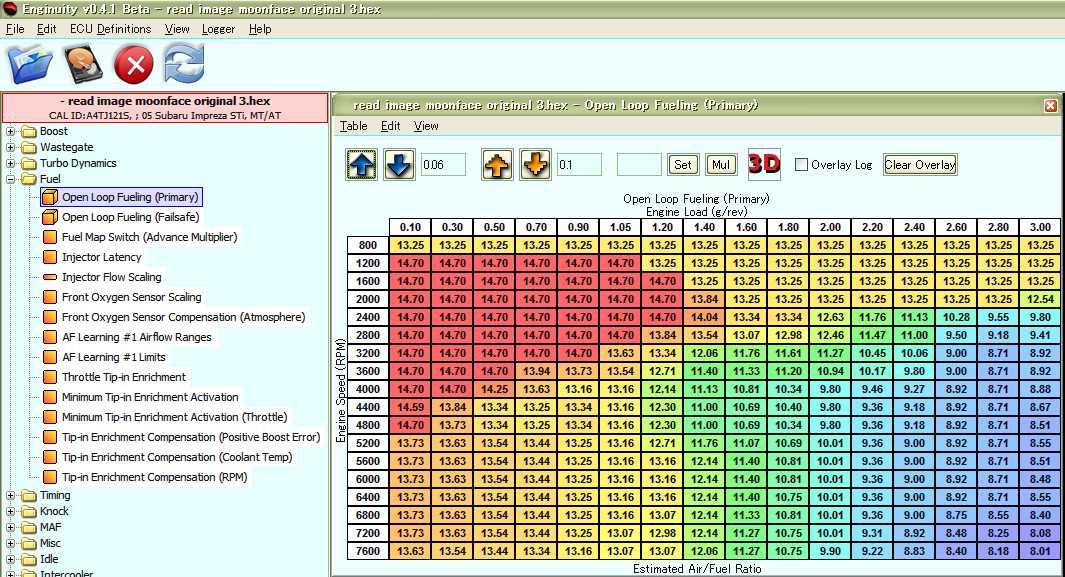Image resolution: width=1065 pixels, height=577 pixels.
Task: Click the blue refresh arrows icon
Action: (184, 66)
